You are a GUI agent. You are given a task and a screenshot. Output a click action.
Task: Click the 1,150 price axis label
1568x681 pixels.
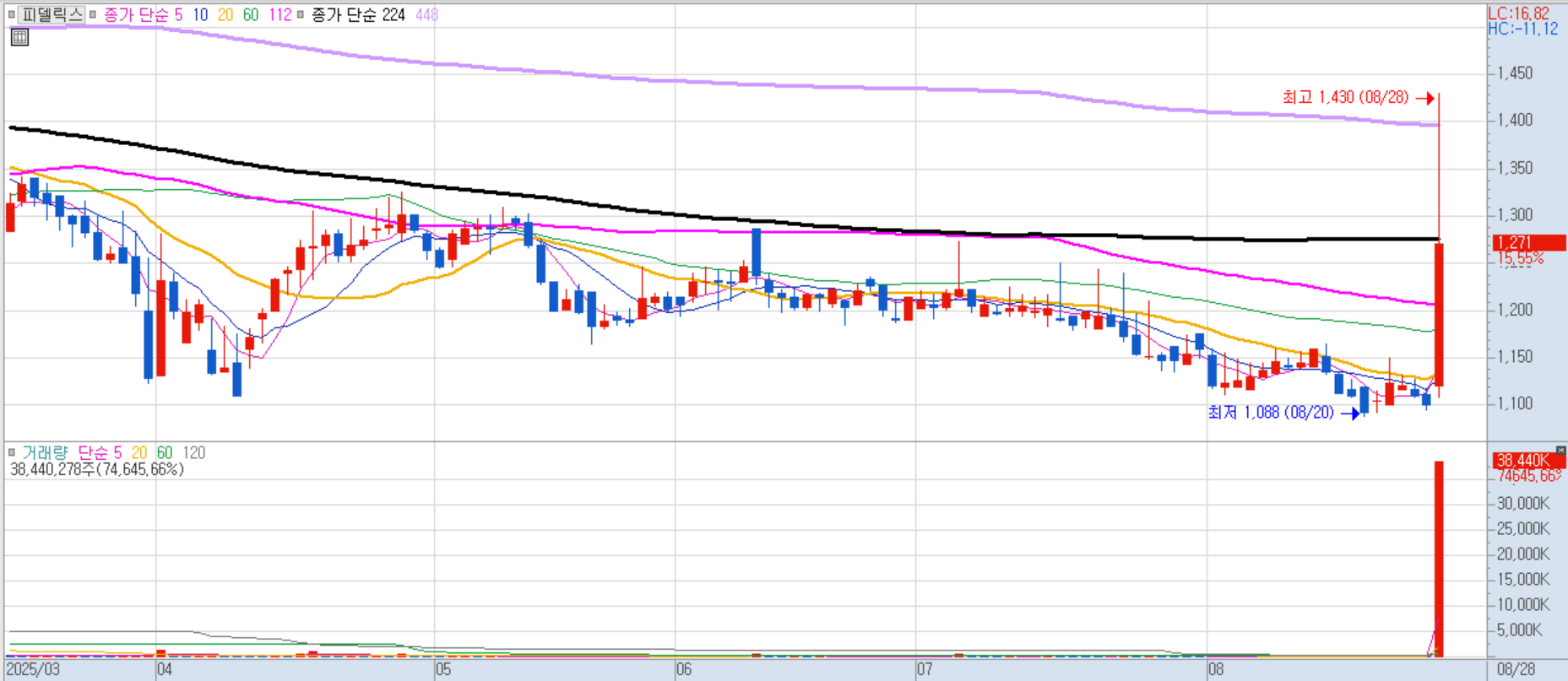point(1515,357)
